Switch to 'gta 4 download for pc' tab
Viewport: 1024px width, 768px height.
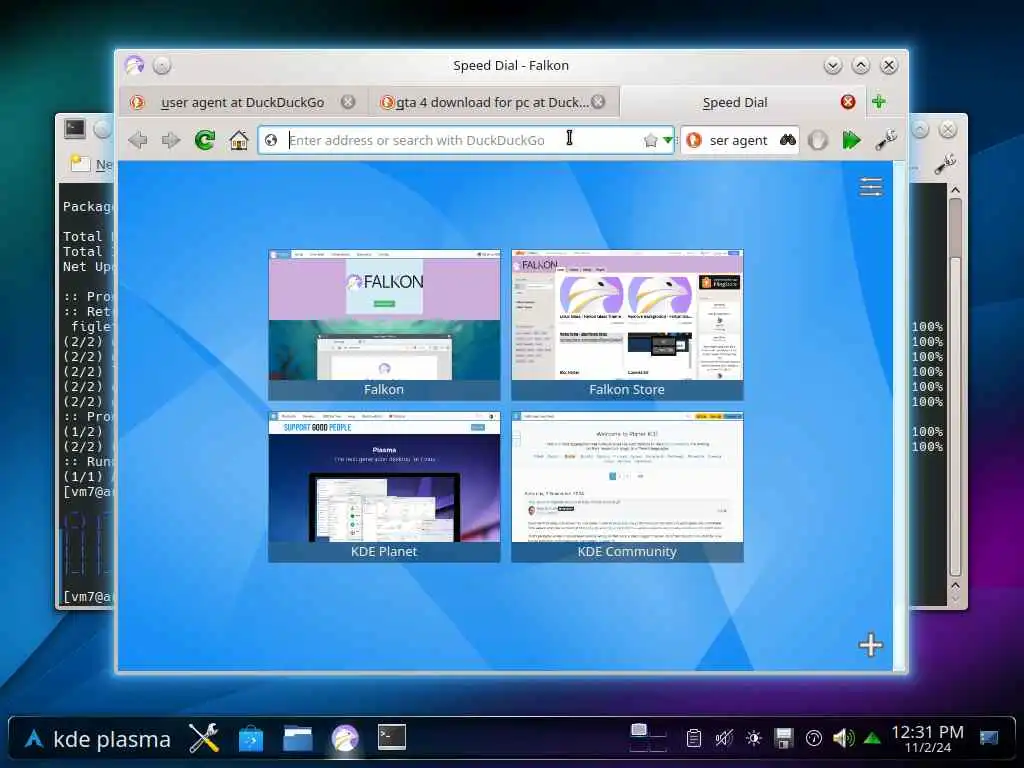[x=492, y=102]
